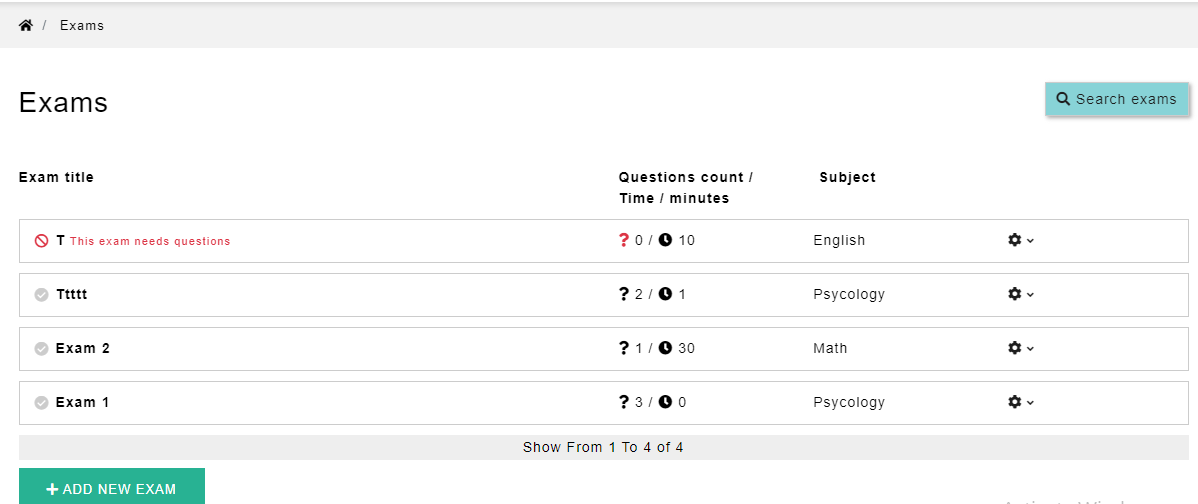The image size is (1198, 504).
Task: Click the check status icon beside Exam 1
Action: 42,403
